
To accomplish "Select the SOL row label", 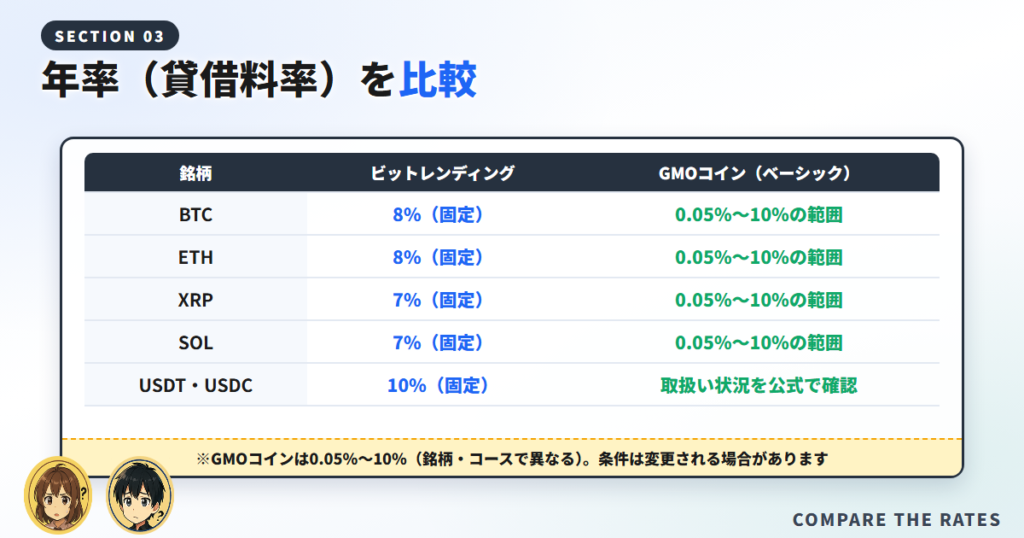I will (195, 342).
